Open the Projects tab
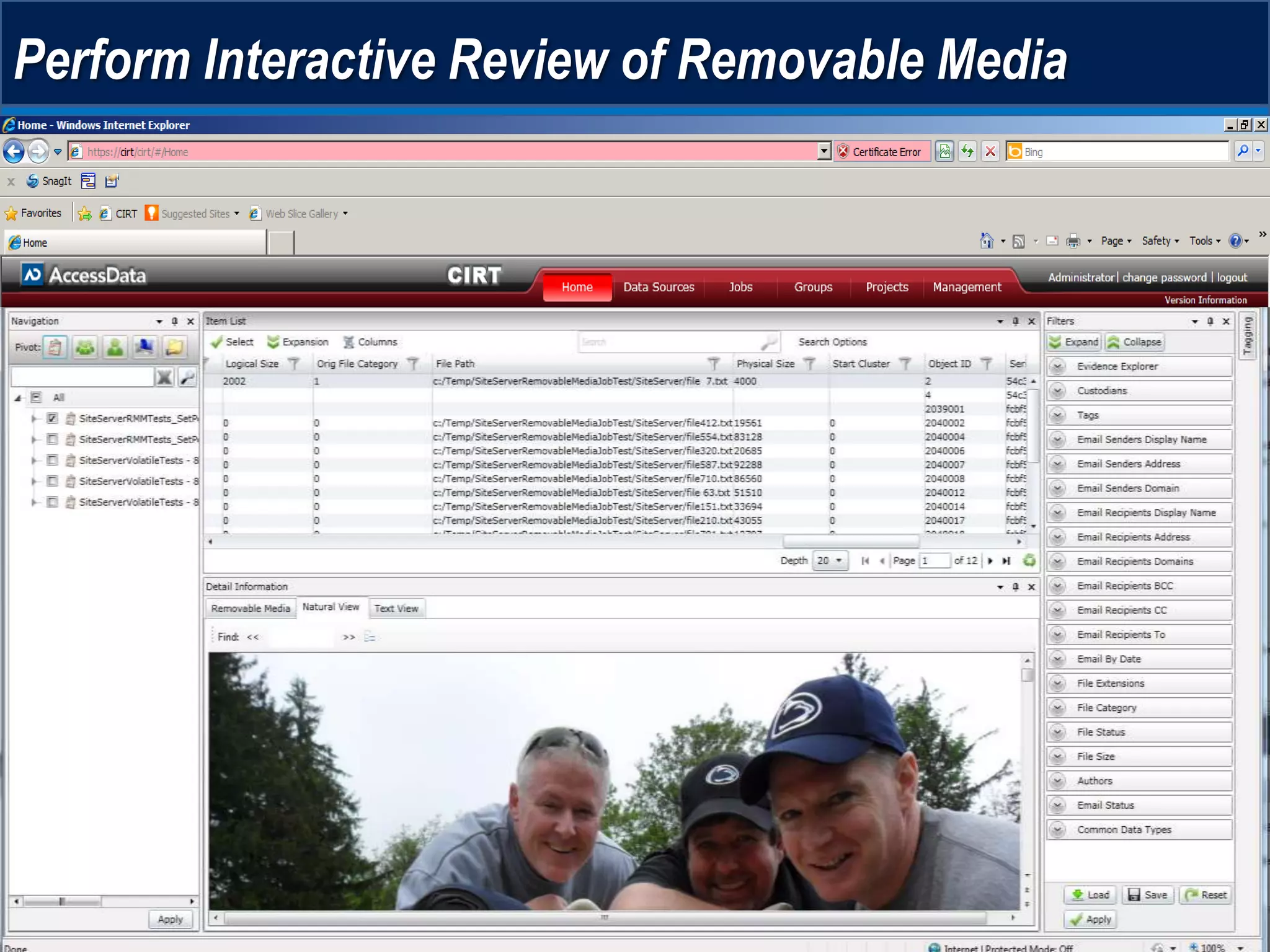The width and height of the screenshot is (1270, 952). (x=887, y=287)
